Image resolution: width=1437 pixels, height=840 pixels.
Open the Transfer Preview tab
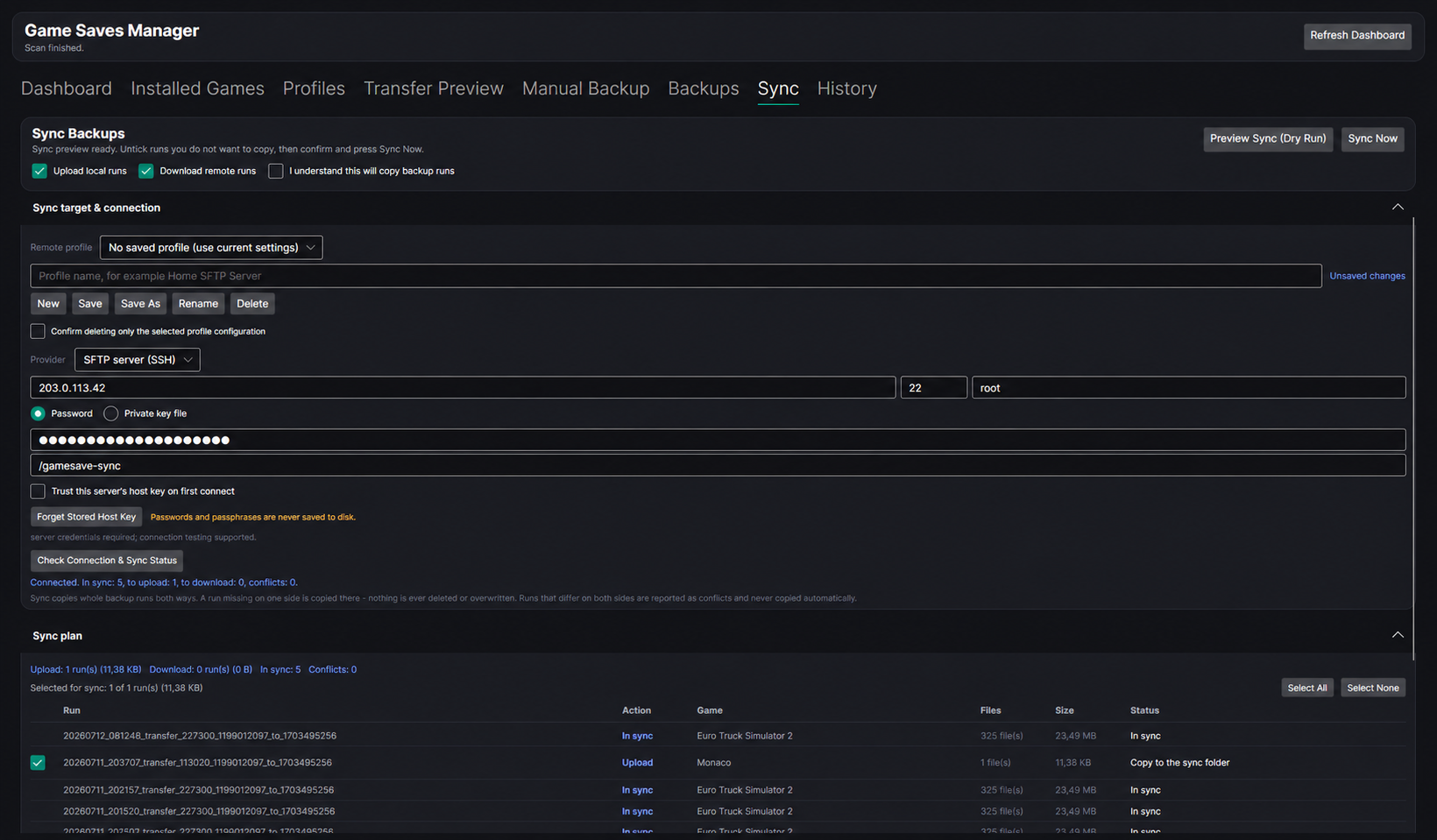[434, 88]
